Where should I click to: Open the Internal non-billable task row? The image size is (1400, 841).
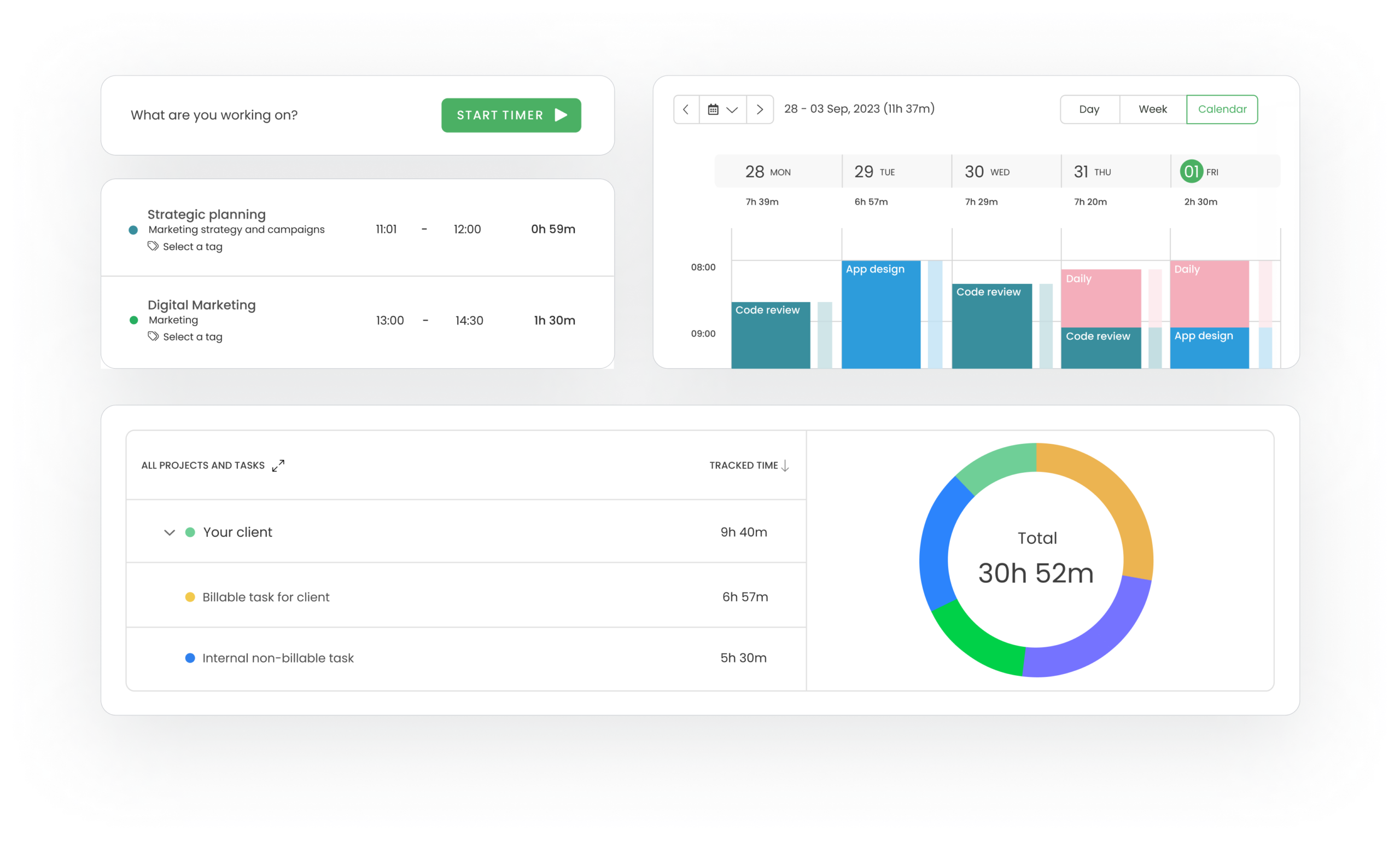(x=277, y=658)
